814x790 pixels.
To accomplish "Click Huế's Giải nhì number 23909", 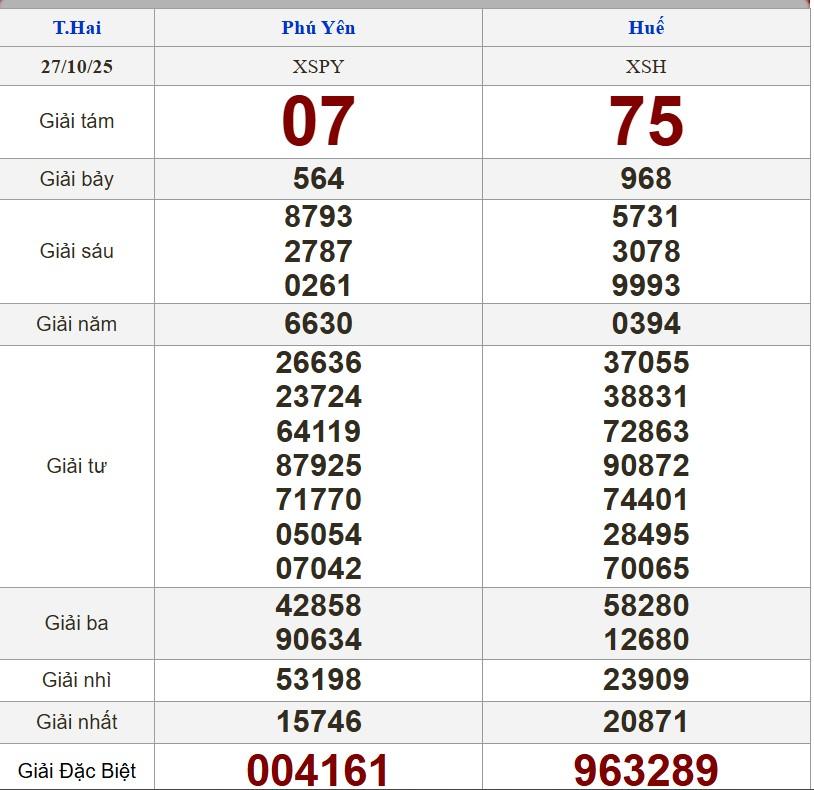I will click(x=646, y=680).
